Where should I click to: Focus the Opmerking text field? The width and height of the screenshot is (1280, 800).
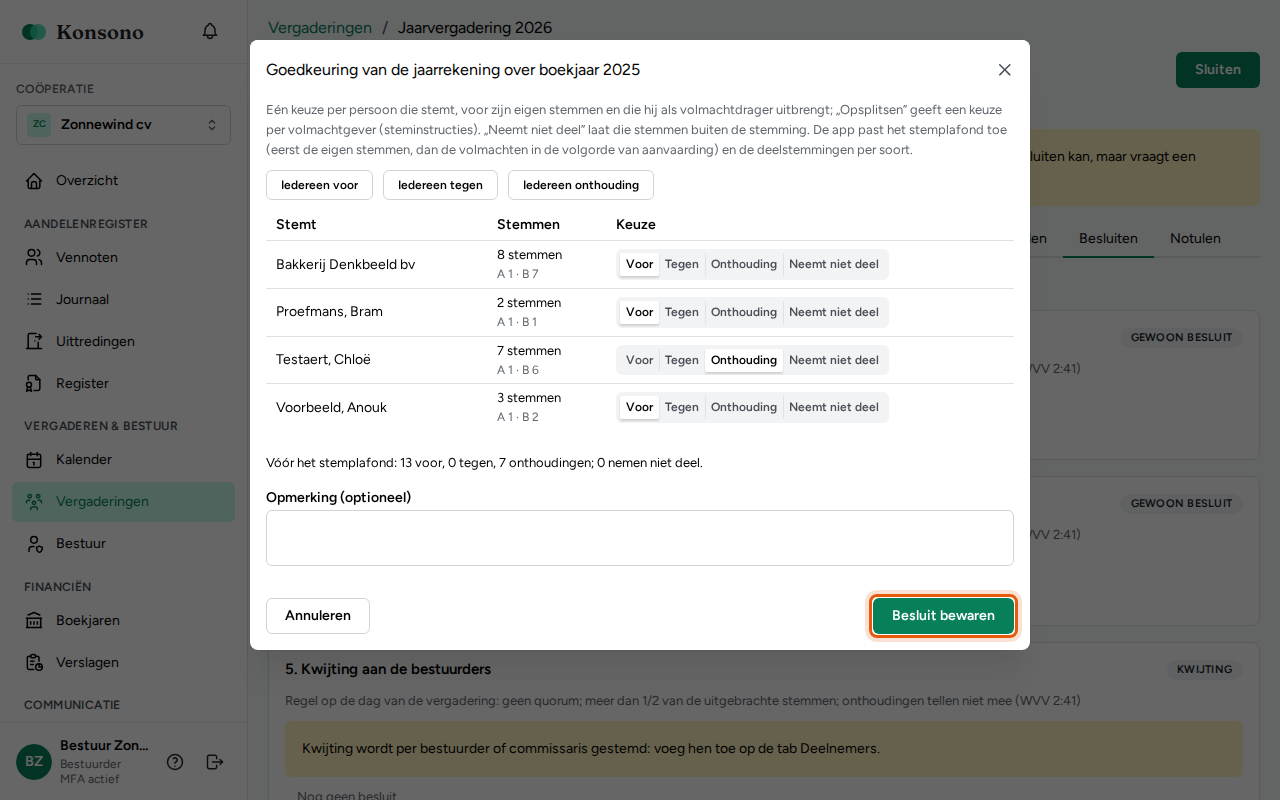[640, 538]
